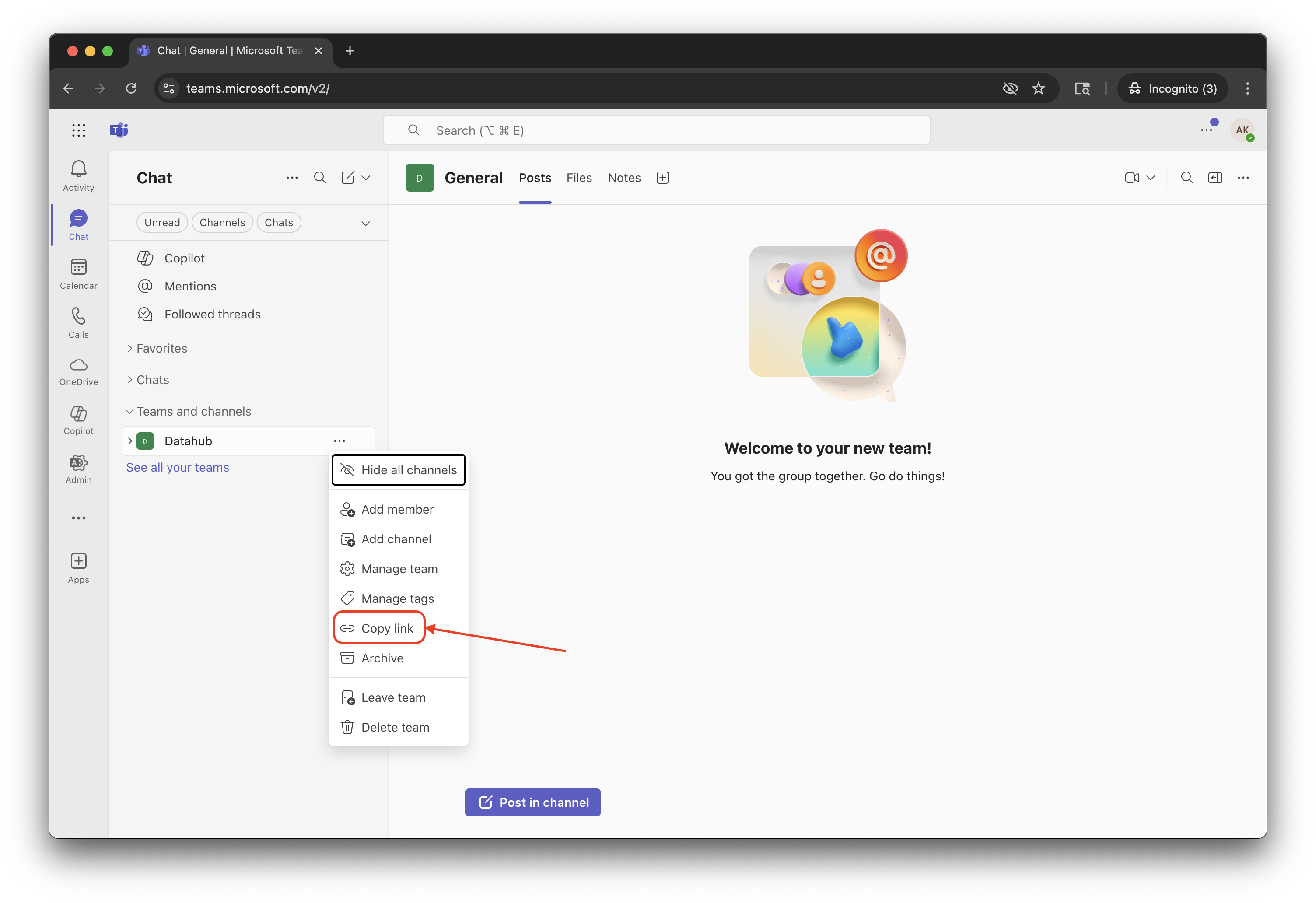The width and height of the screenshot is (1316, 903).
Task: Open Calendar in the sidebar
Action: (78, 267)
